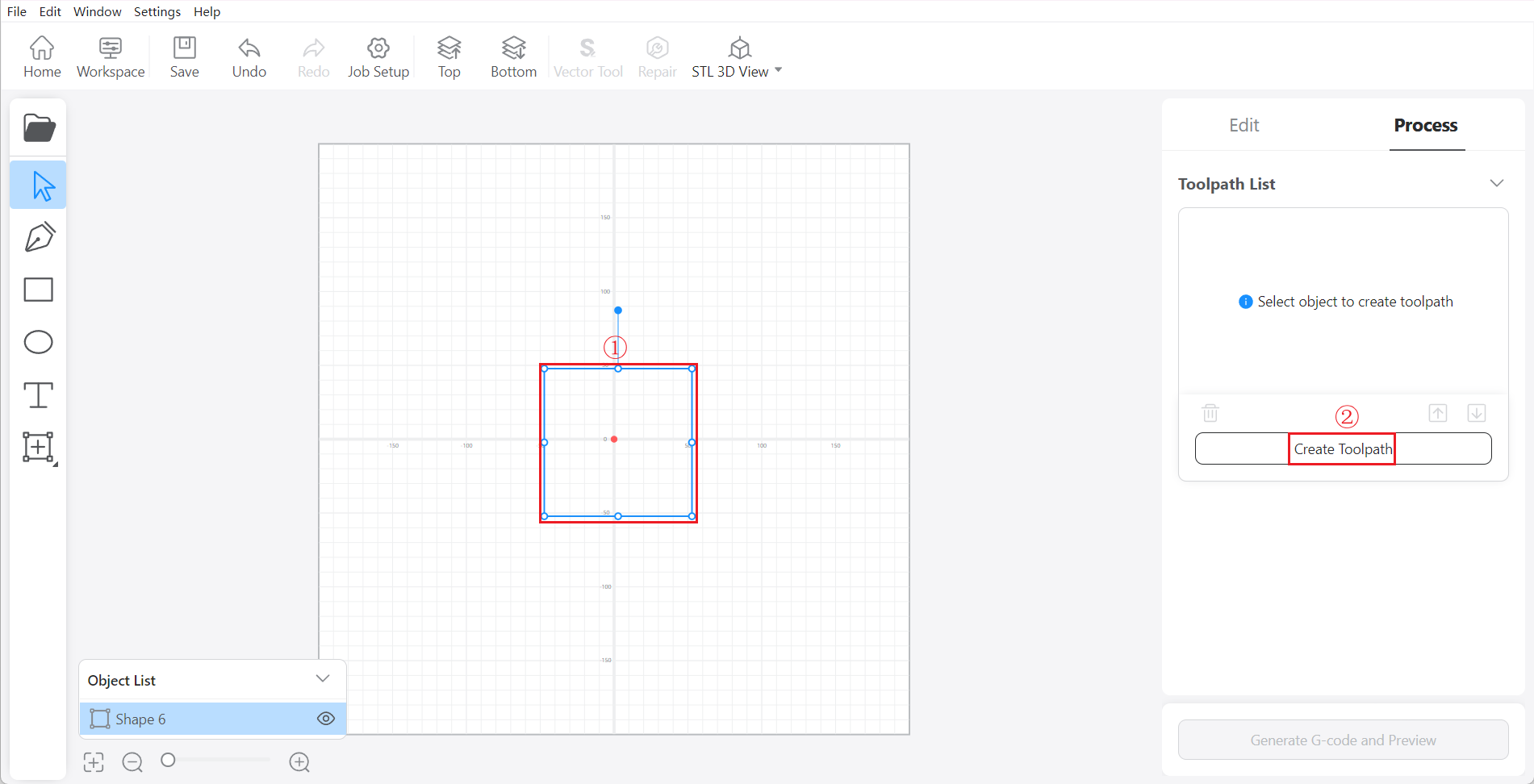1534x784 pixels.
Task: Select the Pen drawing tool
Action: point(39,237)
